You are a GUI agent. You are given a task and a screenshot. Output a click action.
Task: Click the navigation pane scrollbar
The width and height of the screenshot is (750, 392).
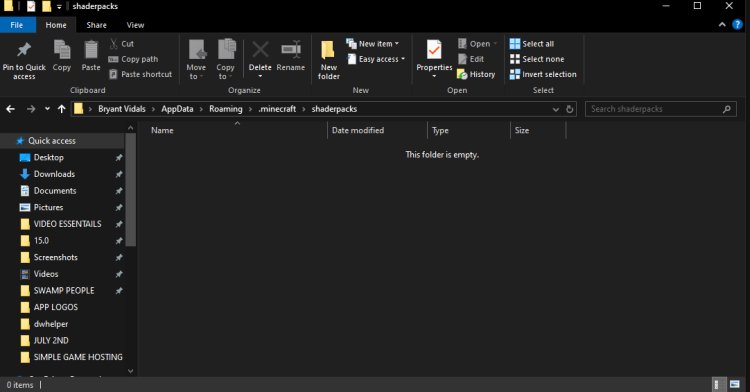(x=131, y=189)
